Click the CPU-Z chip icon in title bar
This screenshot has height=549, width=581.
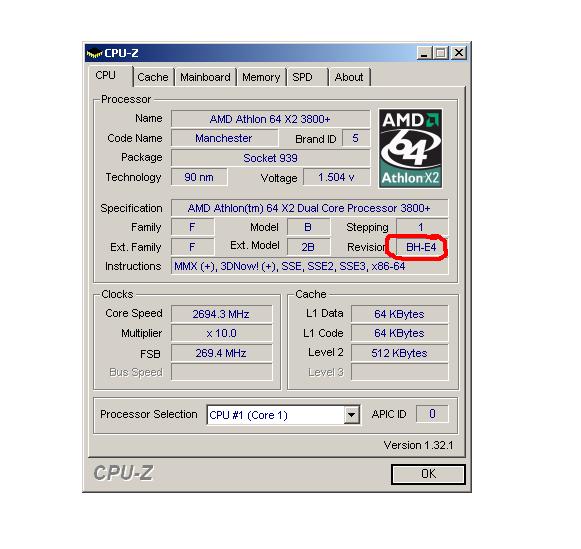[94, 53]
